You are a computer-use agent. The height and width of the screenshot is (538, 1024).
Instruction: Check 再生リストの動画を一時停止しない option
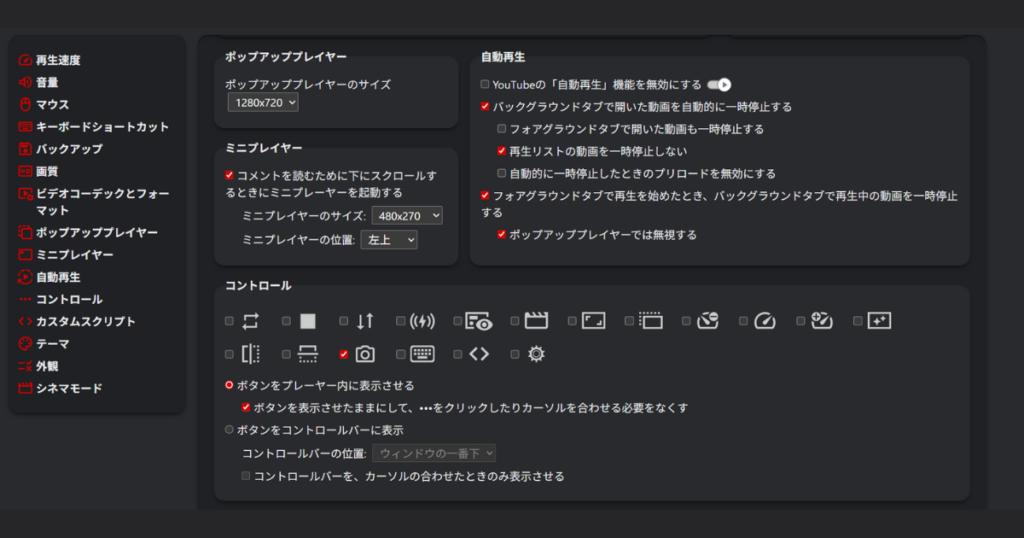point(502,151)
